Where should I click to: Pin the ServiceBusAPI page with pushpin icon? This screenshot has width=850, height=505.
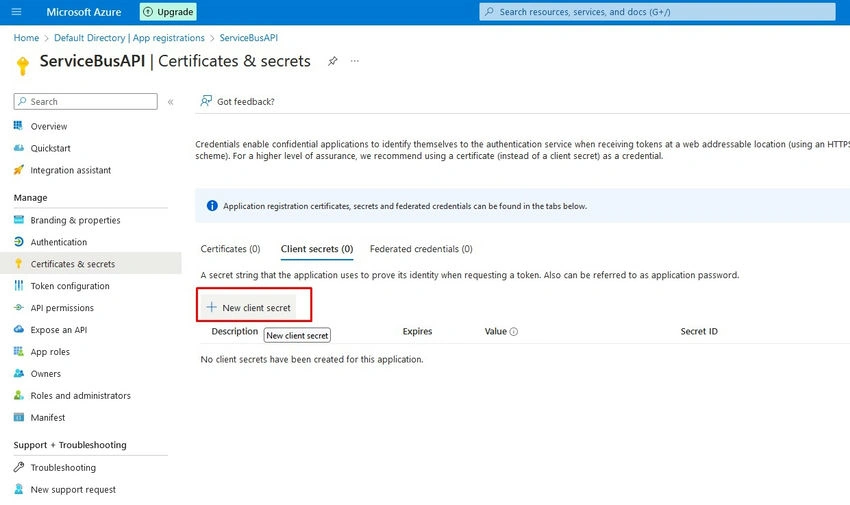pos(333,61)
